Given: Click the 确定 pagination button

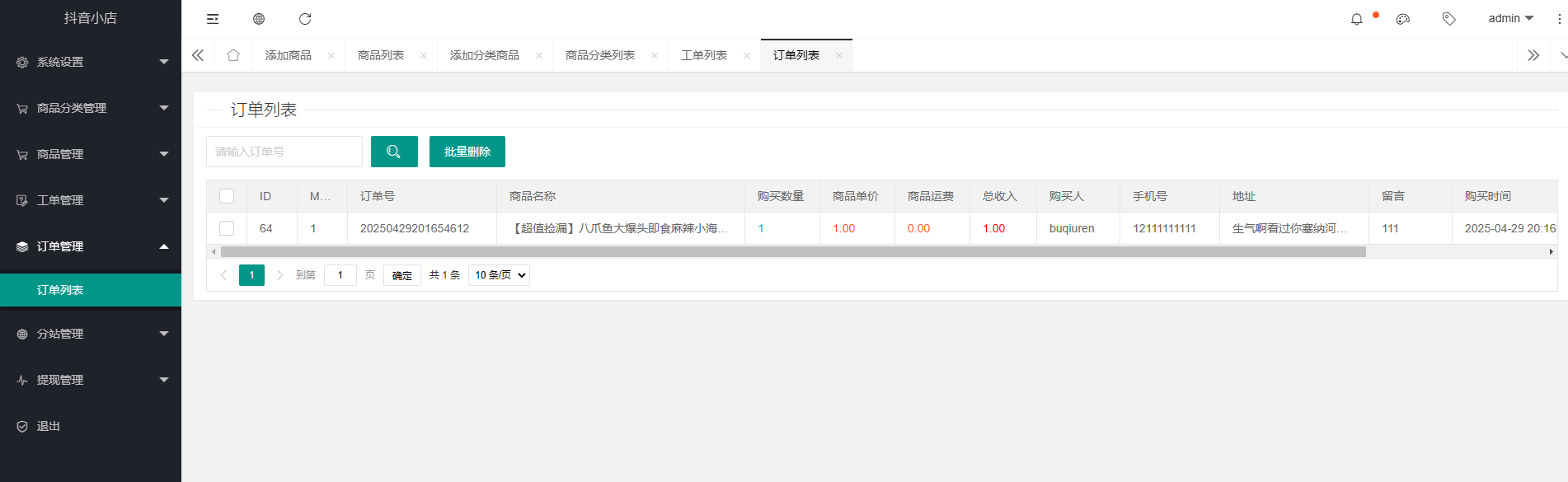Looking at the screenshot, I should [x=402, y=275].
